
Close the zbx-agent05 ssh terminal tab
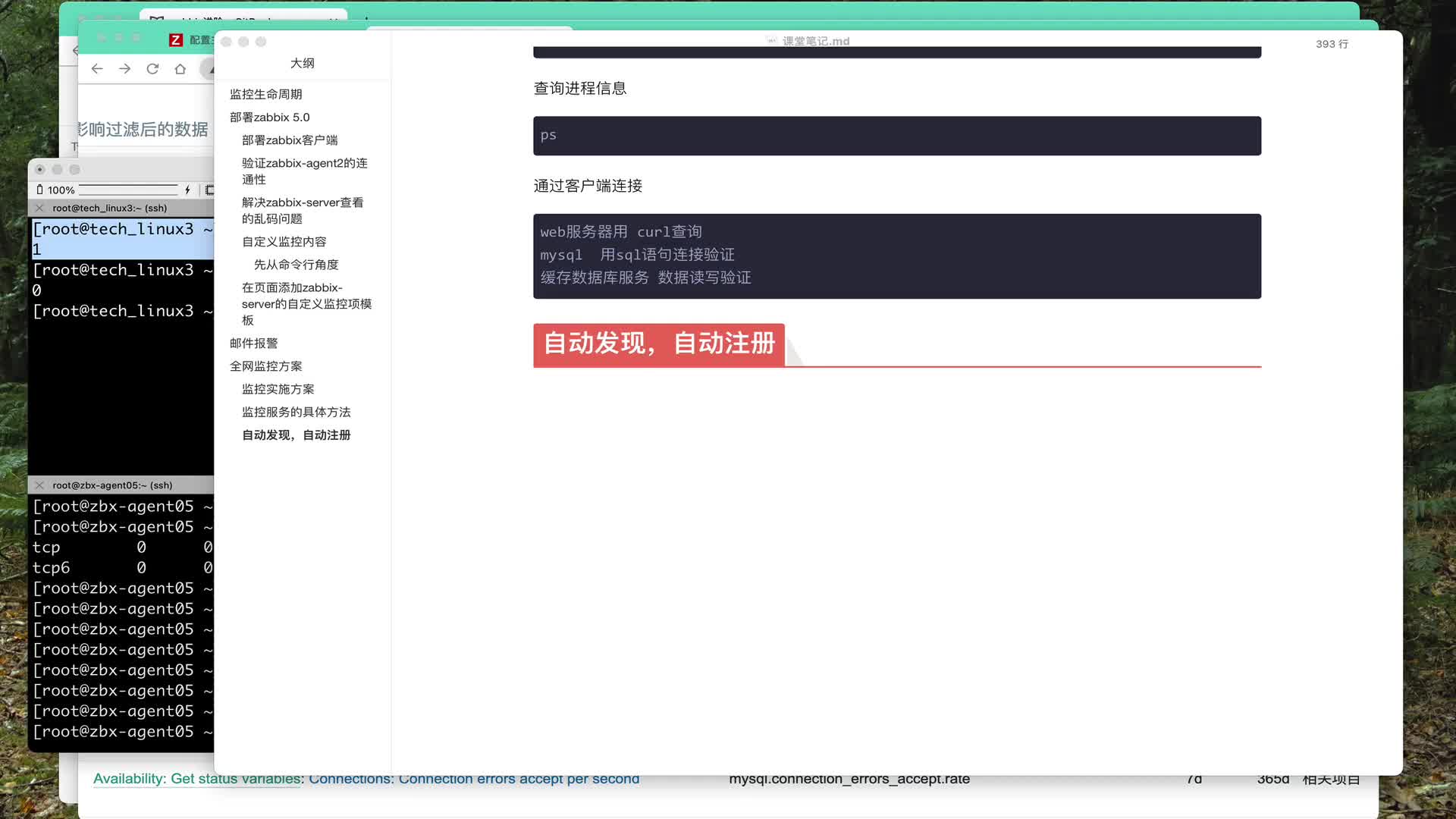coord(39,485)
